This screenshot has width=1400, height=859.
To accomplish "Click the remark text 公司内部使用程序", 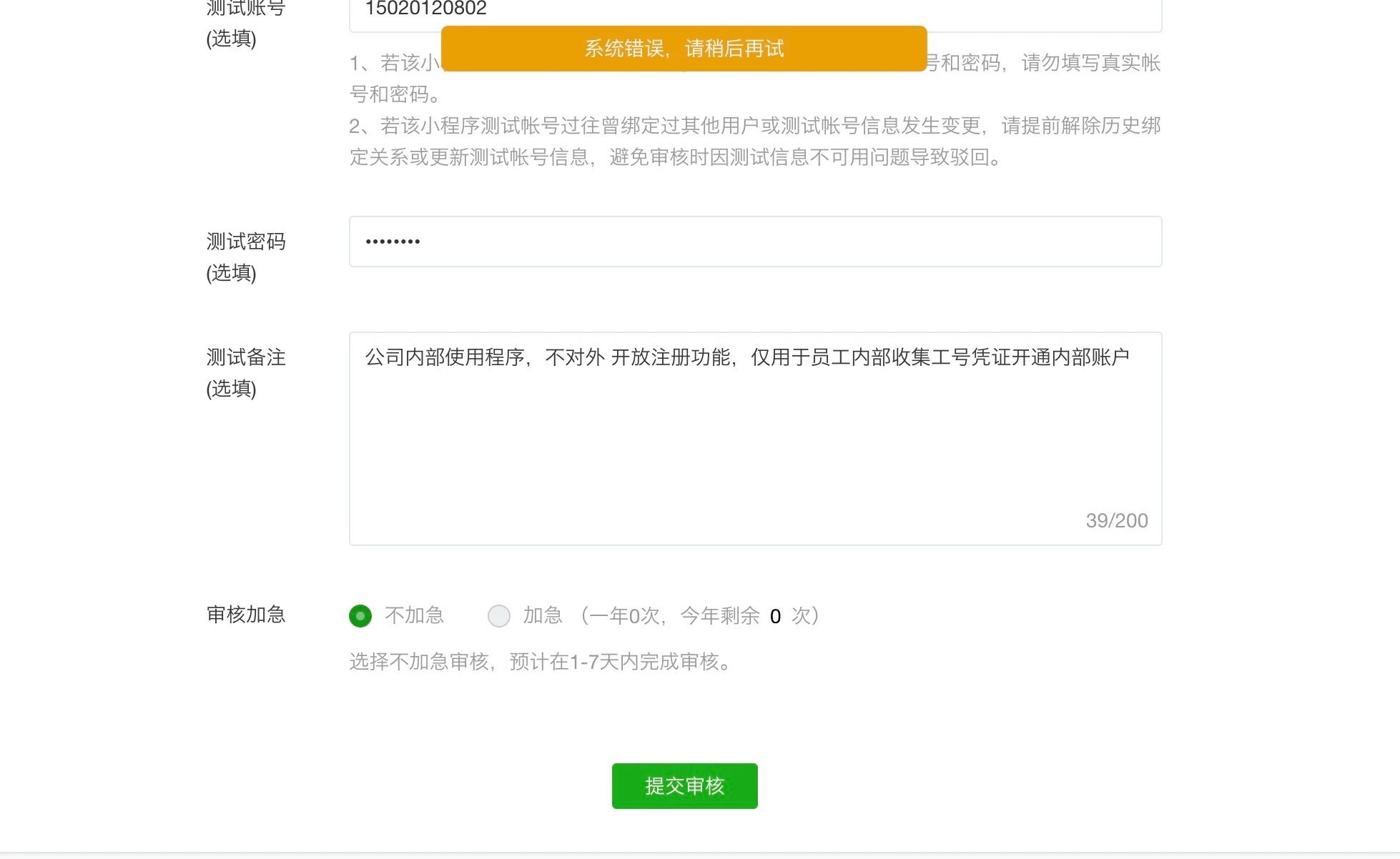I will click(445, 357).
